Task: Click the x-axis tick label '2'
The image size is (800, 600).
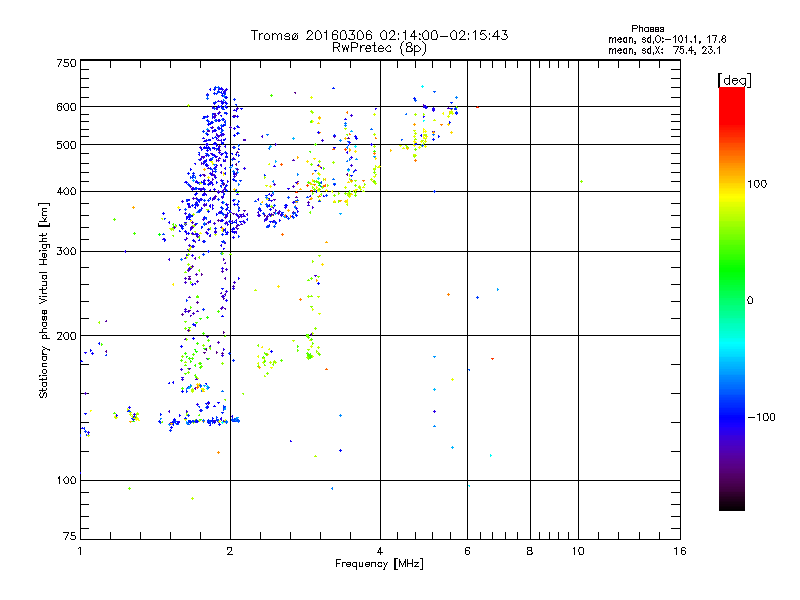Action: 230,551
